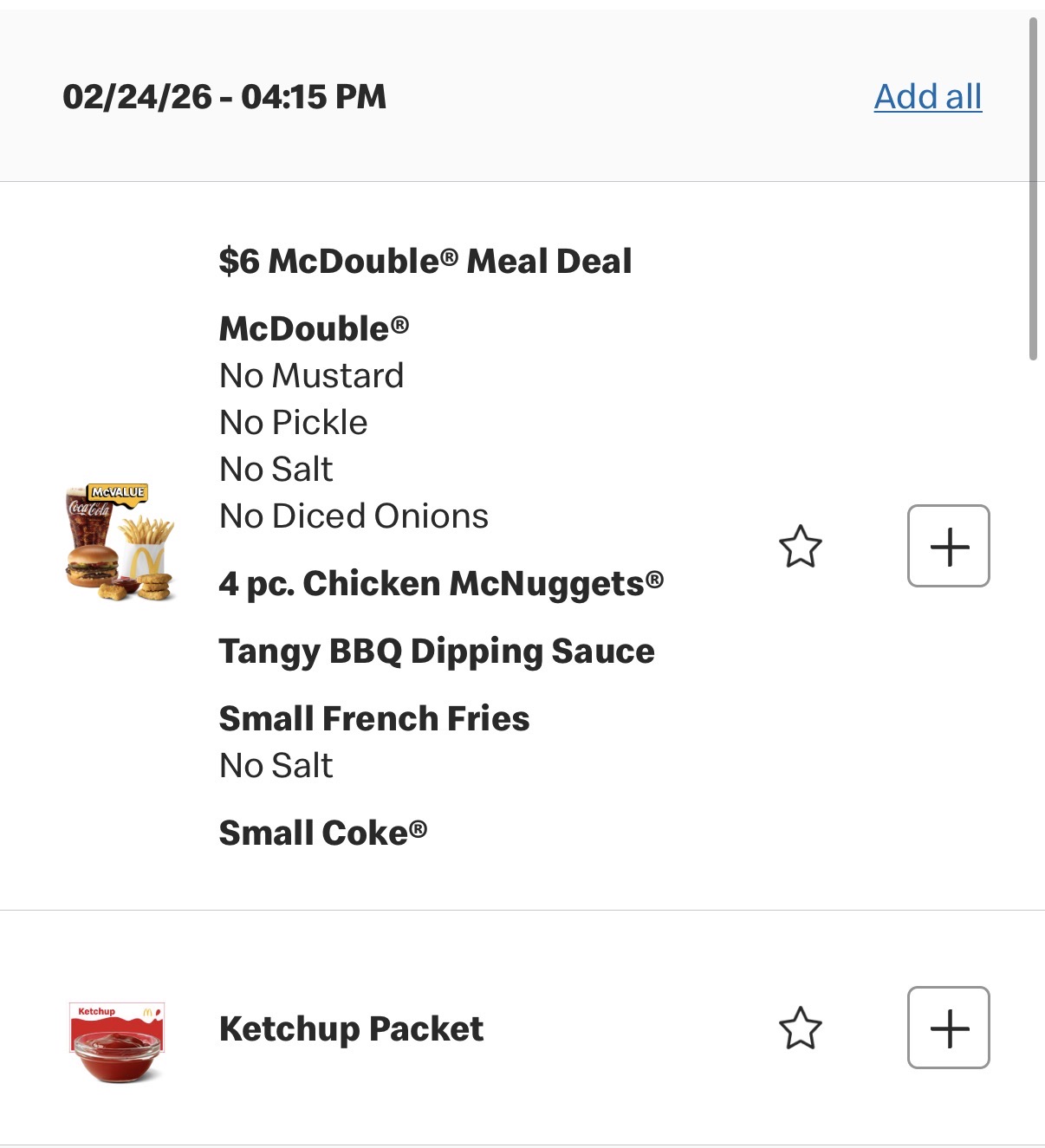Click the McValue meal deal image
1045x1148 pixels.
point(120,543)
